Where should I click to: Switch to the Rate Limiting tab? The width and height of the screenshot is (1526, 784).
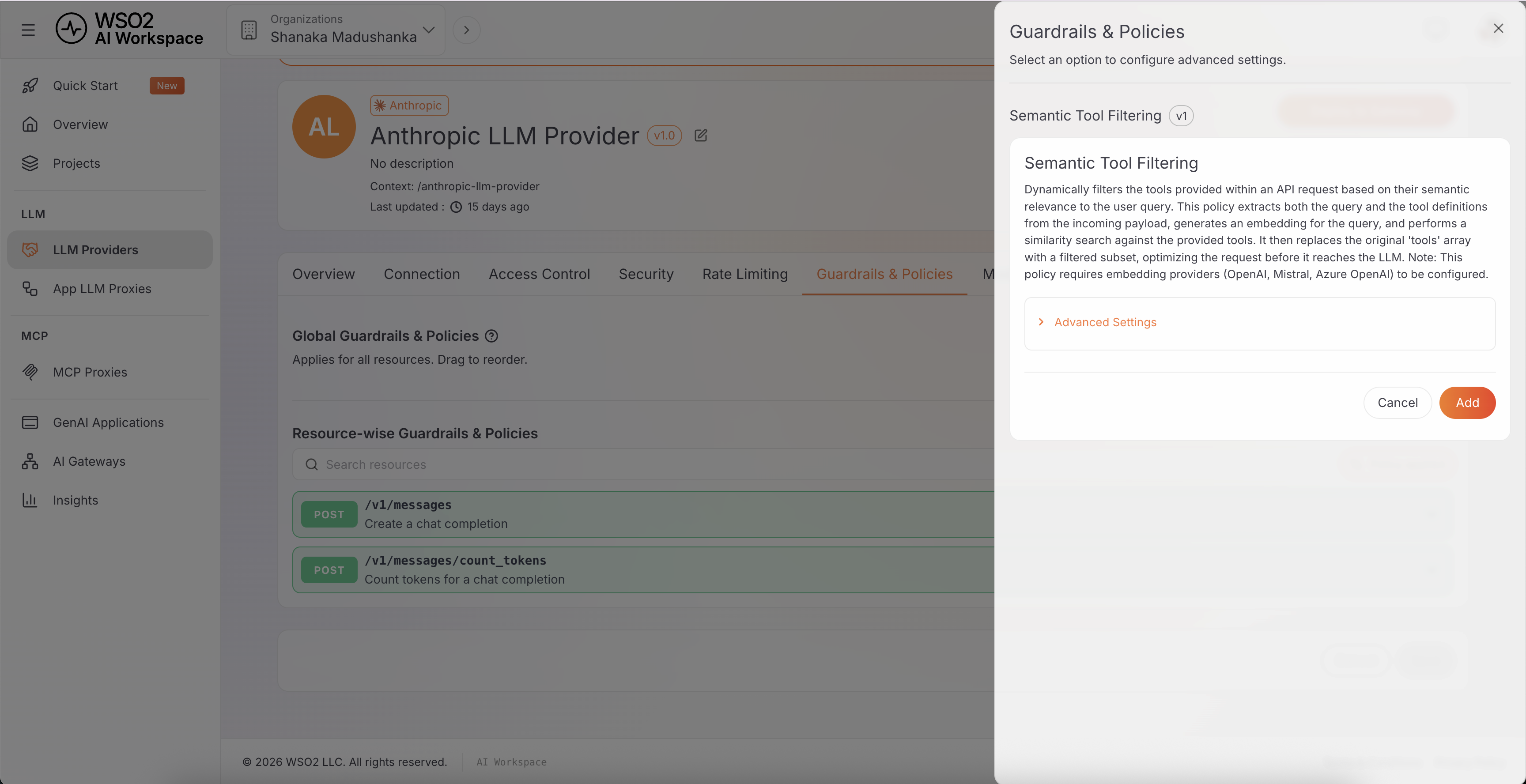[744, 274]
